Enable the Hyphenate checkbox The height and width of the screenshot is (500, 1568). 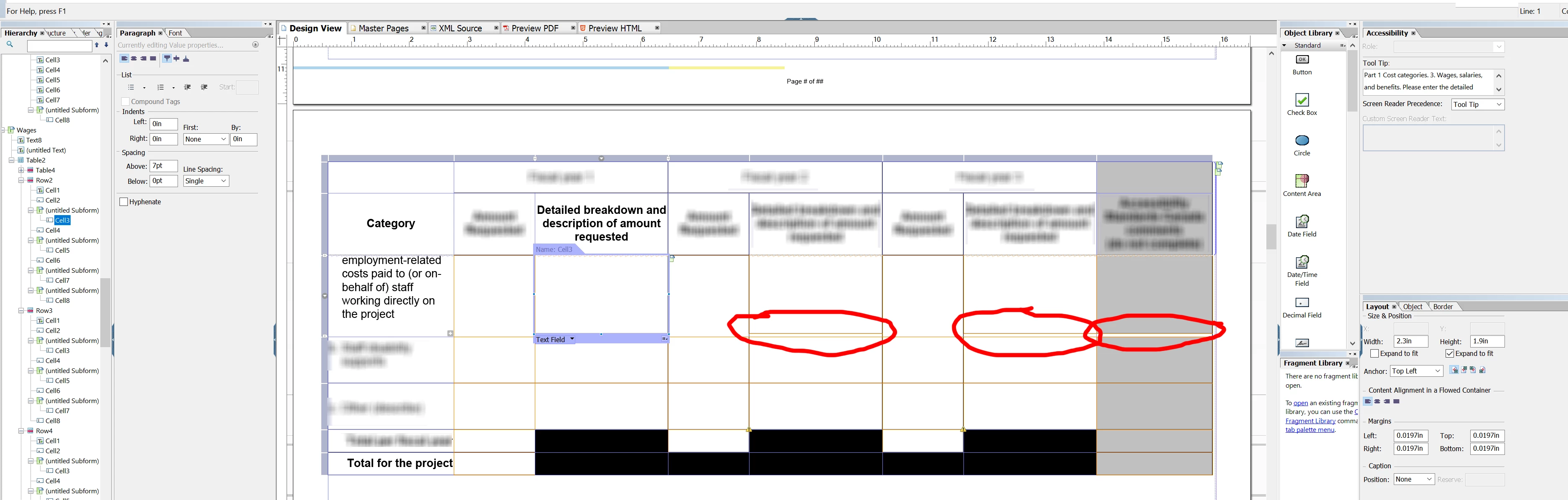(124, 202)
